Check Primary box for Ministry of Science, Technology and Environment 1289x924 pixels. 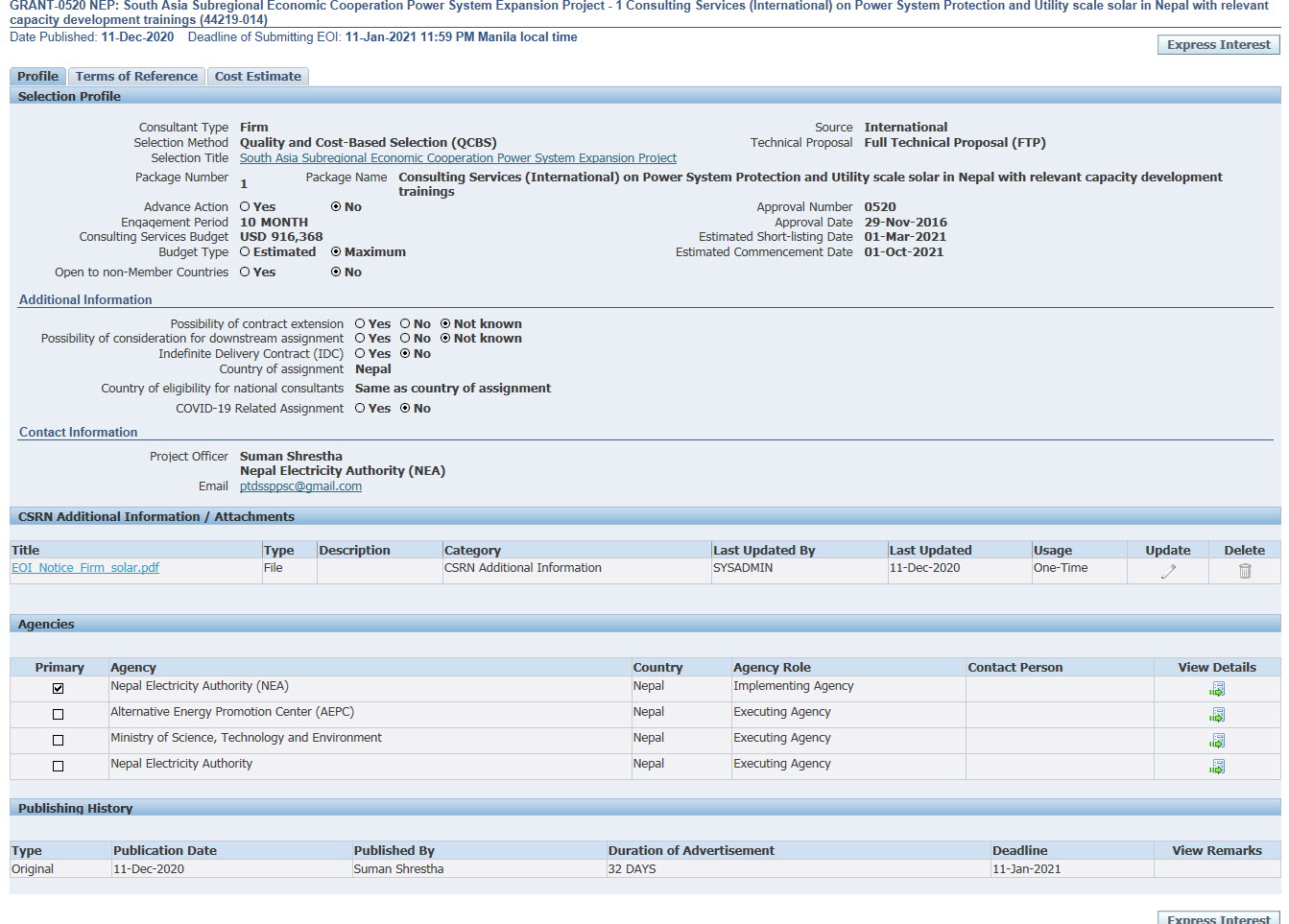(x=59, y=740)
